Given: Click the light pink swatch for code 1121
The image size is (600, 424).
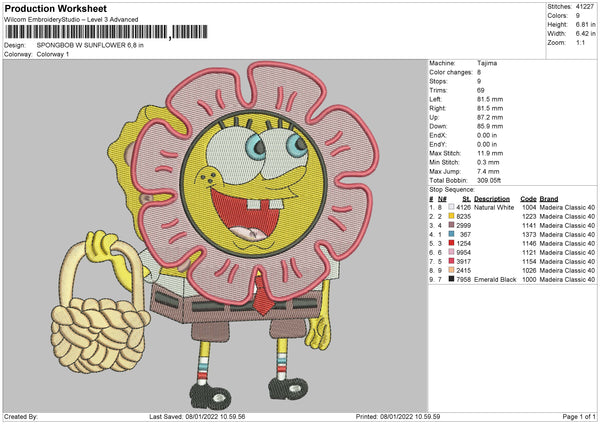Looking at the screenshot, I should [x=452, y=252].
